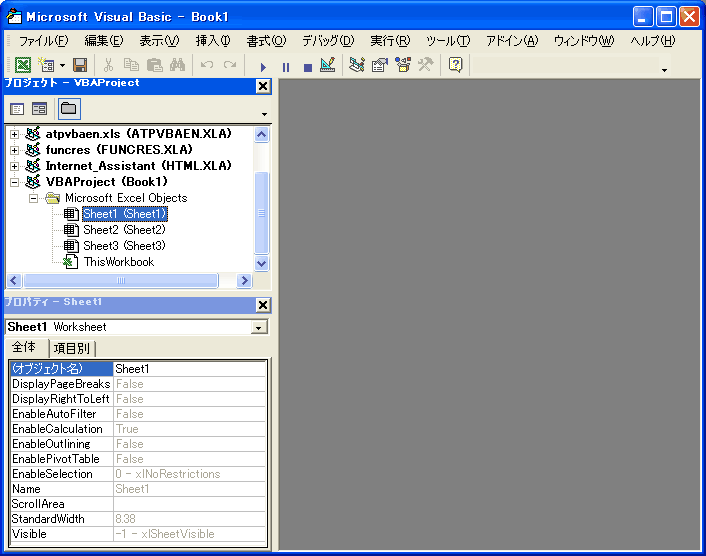Image resolution: width=706 pixels, height=556 pixels.
Task: Select ThisWorkbook in project tree
Action: point(119,262)
